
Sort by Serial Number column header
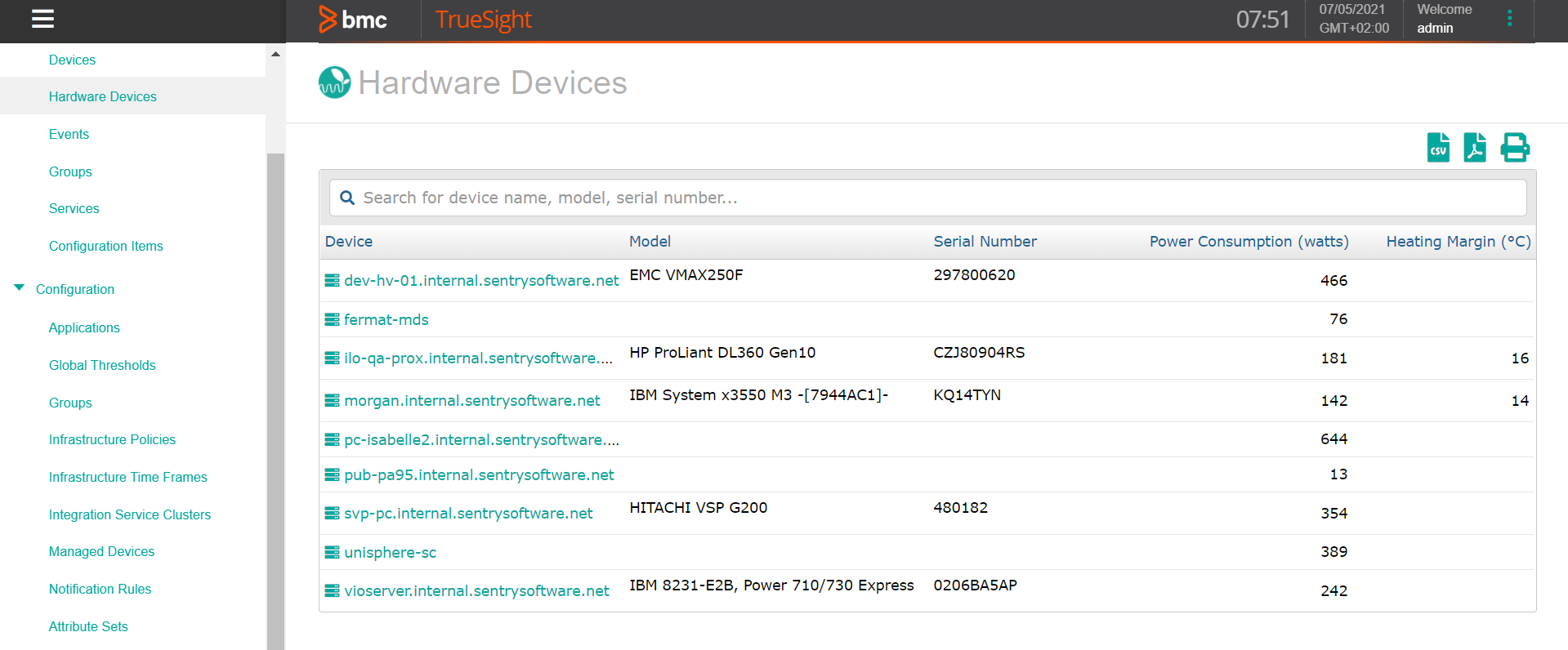click(x=985, y=242)
